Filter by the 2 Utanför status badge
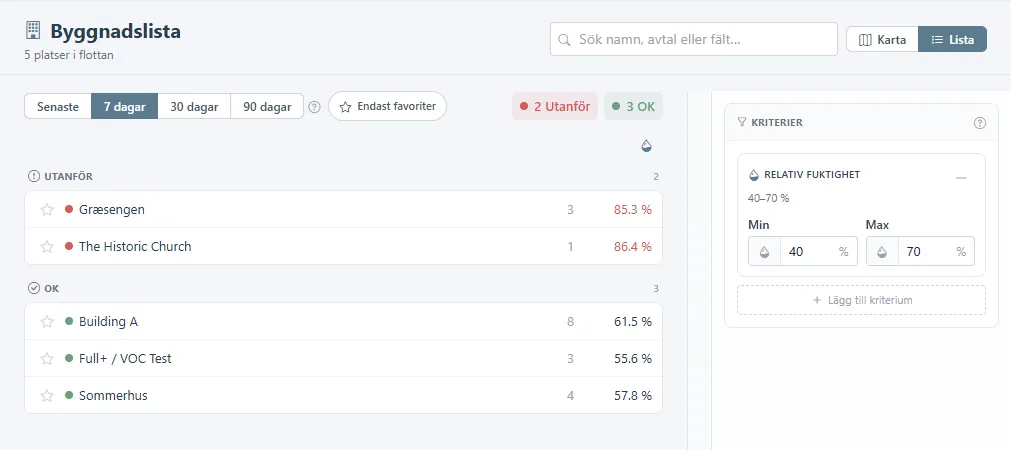 point(555,106)
